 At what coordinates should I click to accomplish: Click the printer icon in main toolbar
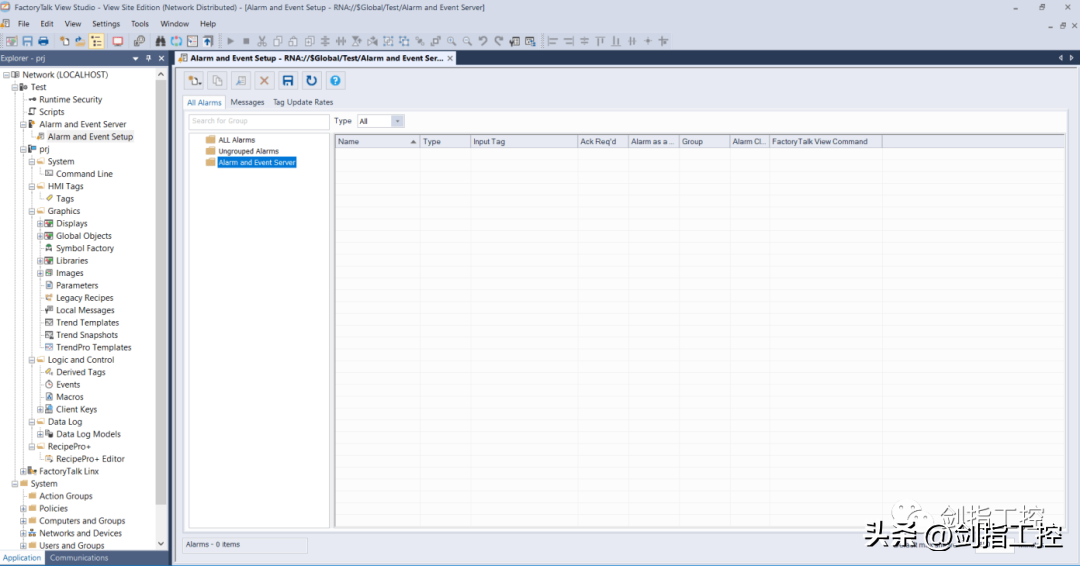43,41
